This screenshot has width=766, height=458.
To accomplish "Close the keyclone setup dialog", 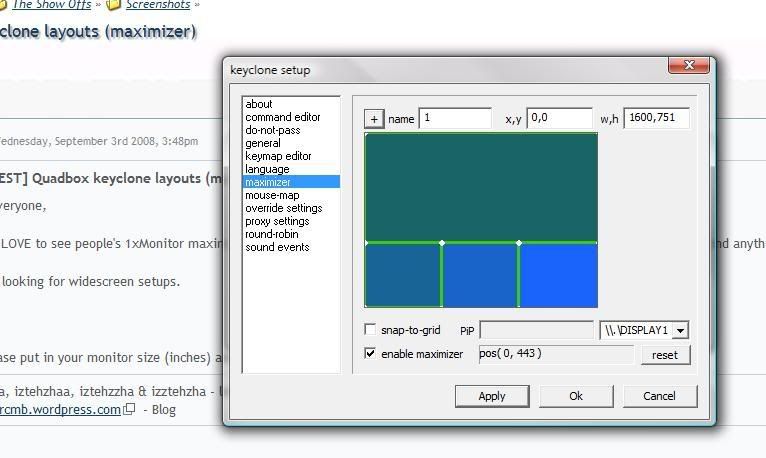I will 689,65.
